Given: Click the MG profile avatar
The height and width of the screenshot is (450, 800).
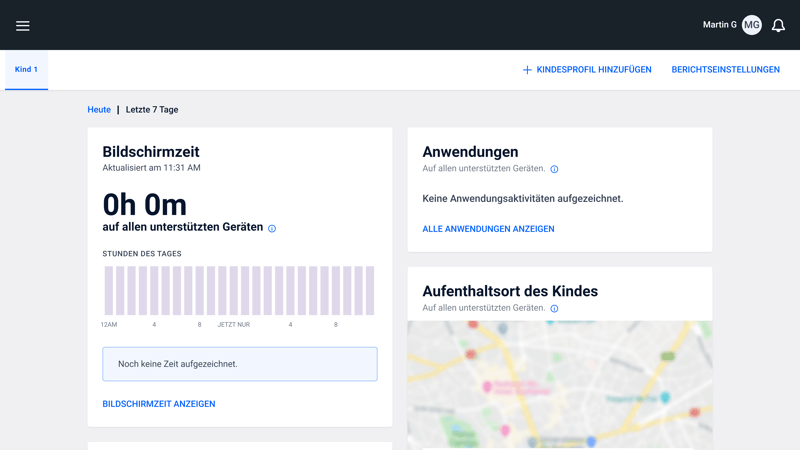Looking at the screenshot, I should pos(751,25).
